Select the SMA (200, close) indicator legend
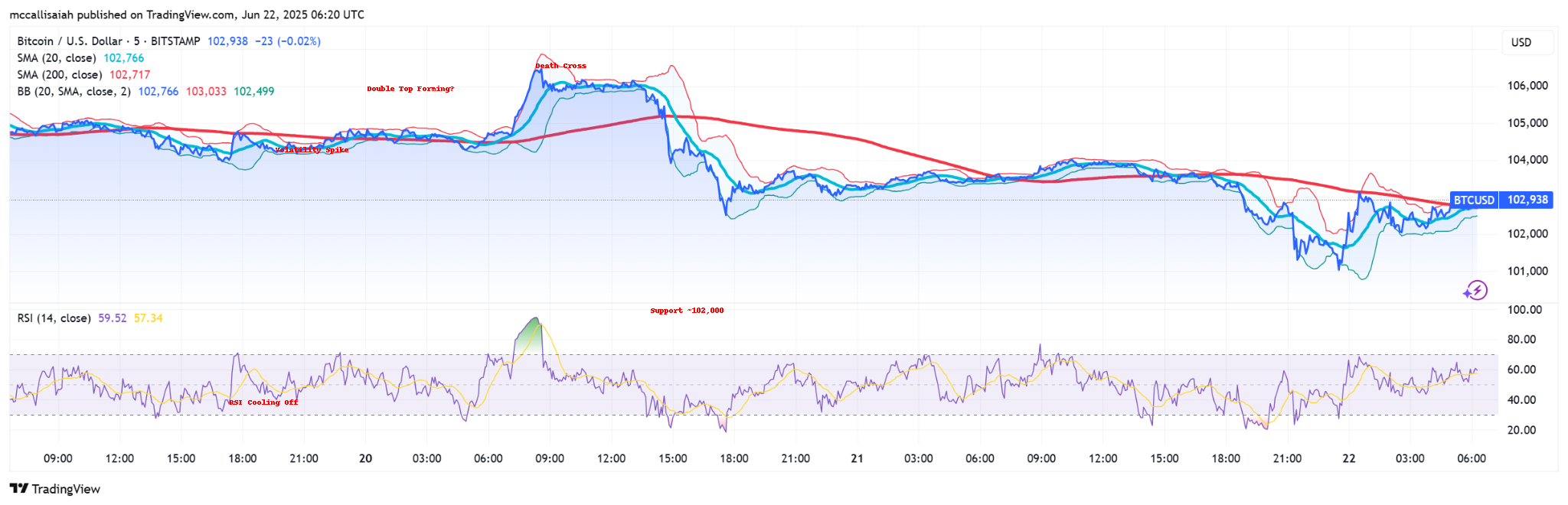 point(60,75)
